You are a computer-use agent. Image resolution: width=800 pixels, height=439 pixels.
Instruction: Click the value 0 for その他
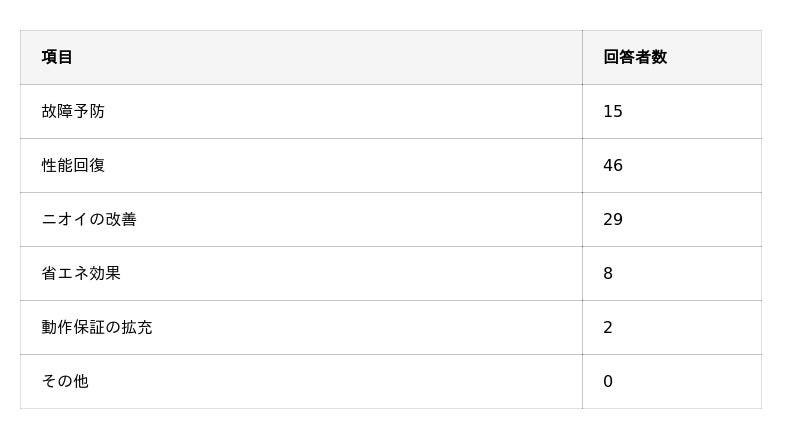(608, 381)
